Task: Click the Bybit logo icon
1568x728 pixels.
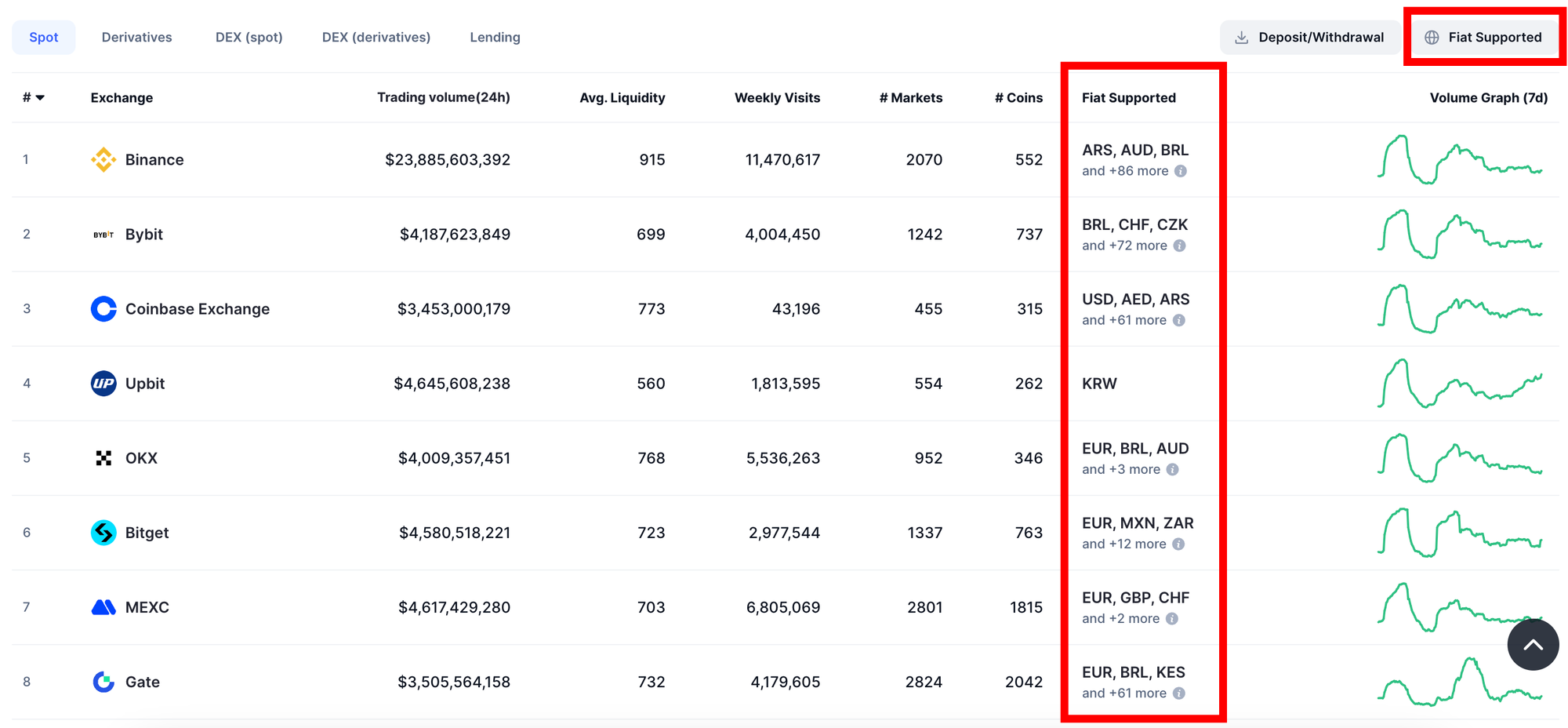Action: click(103, 235)
